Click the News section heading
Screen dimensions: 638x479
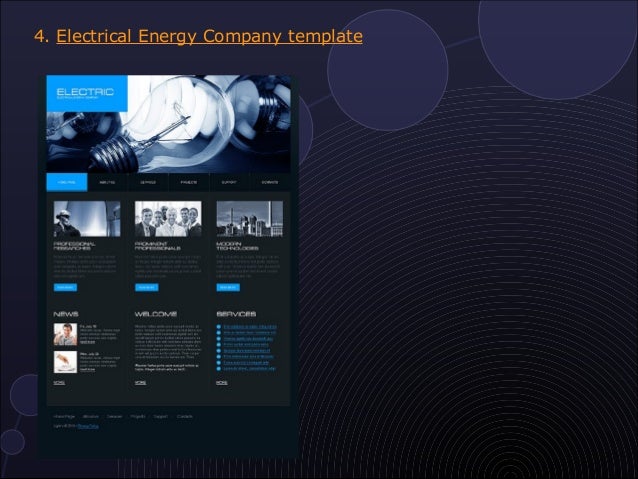pyautogui.click(x=66, y=314)
